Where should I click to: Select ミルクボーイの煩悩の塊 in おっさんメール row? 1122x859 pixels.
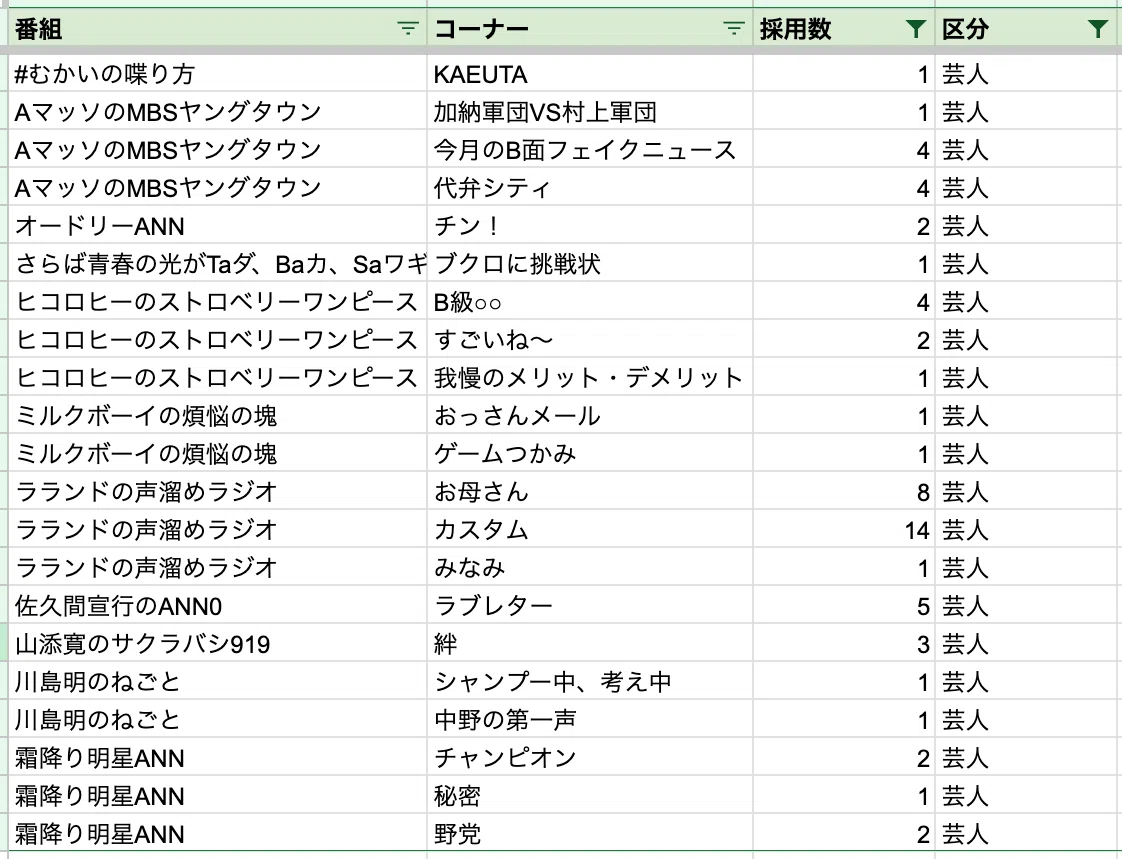pos(218,415)
